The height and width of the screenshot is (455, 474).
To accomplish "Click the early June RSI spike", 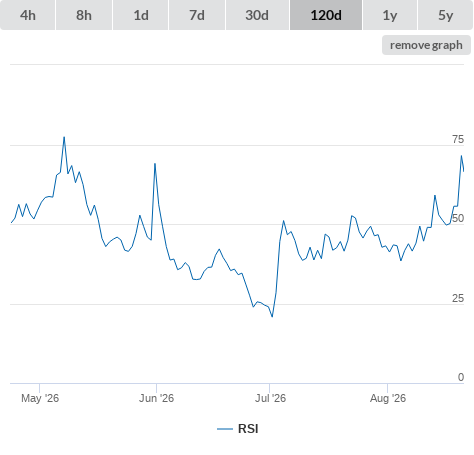I will coord(155,164).
